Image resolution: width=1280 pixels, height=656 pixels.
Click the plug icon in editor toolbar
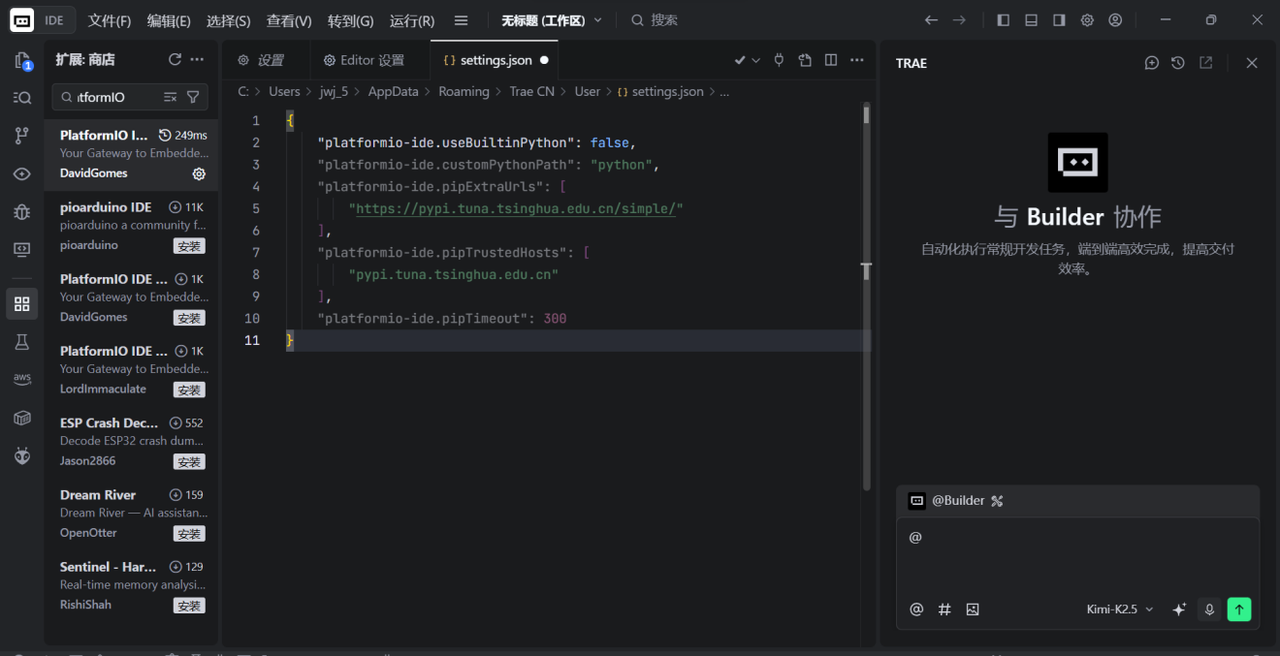779,60
